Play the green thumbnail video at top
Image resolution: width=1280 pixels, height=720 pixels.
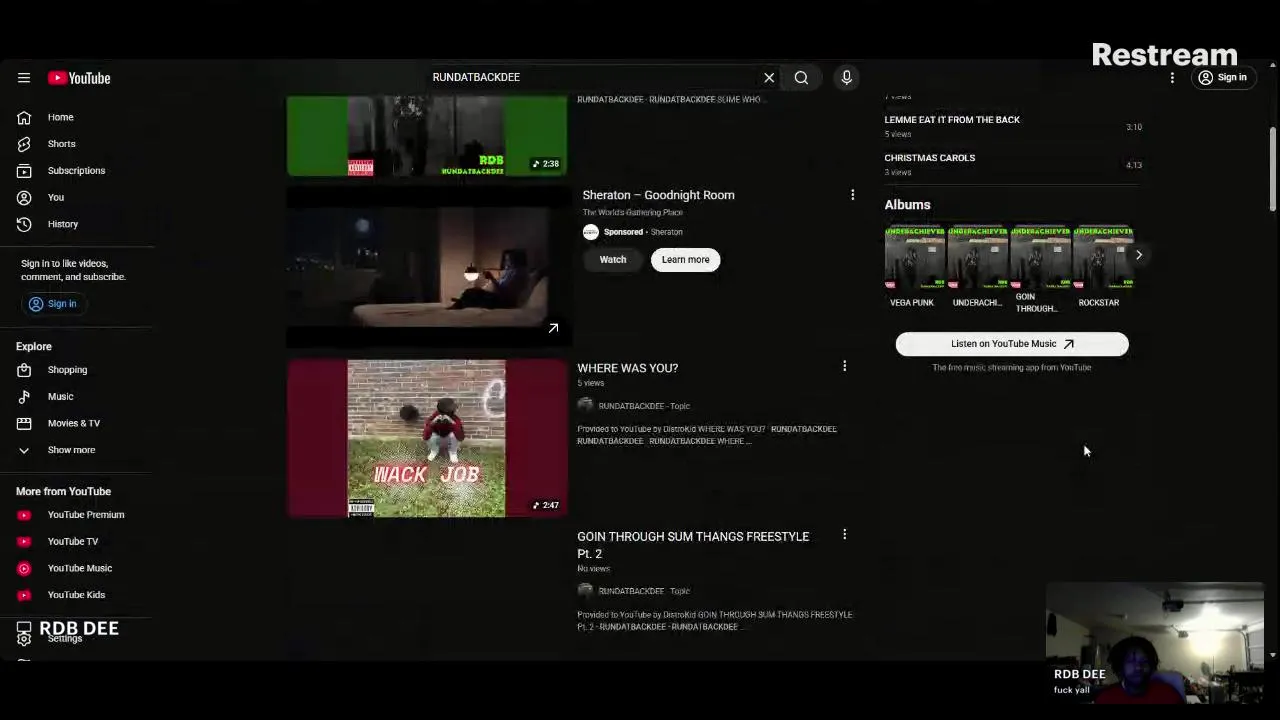427,136
